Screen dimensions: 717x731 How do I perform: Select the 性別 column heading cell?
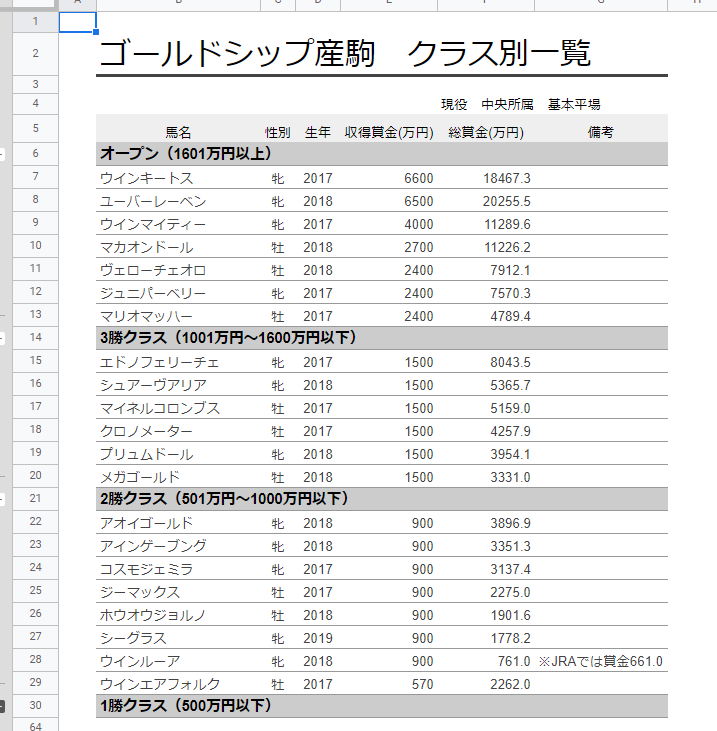point(277,132)
